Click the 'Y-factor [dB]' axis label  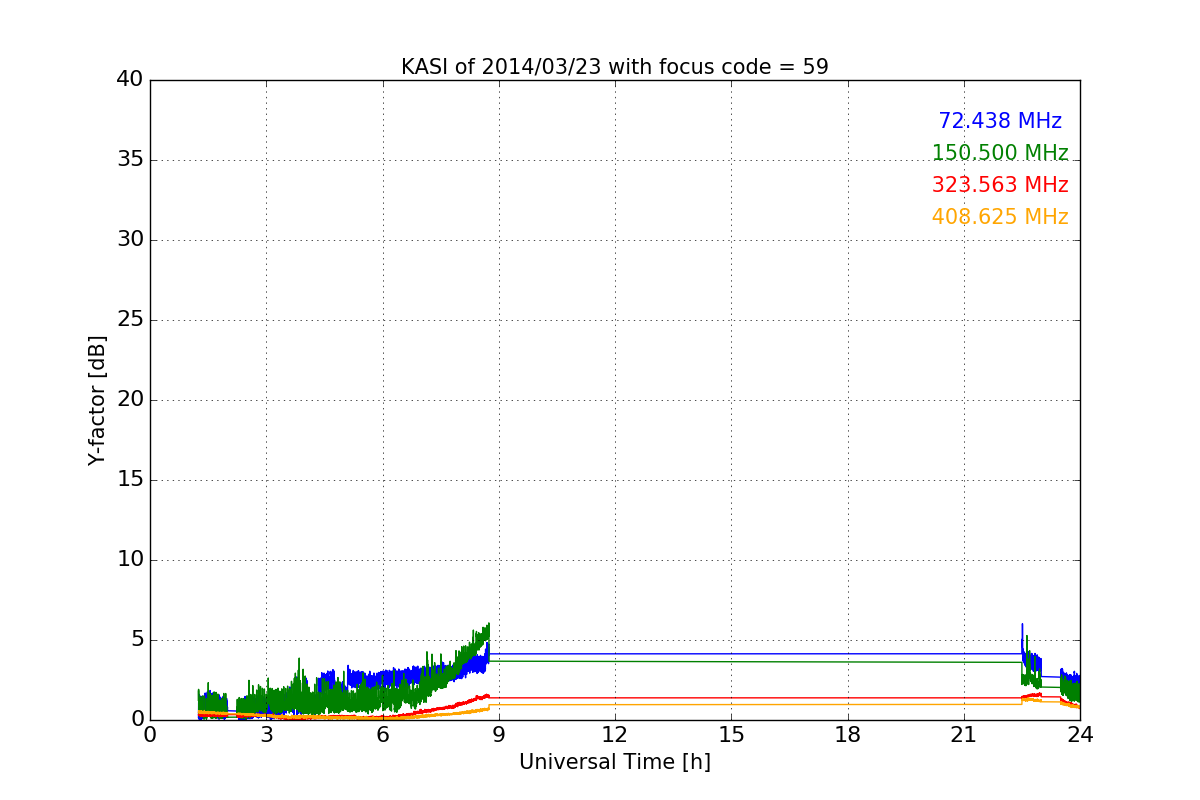[96, 400]
